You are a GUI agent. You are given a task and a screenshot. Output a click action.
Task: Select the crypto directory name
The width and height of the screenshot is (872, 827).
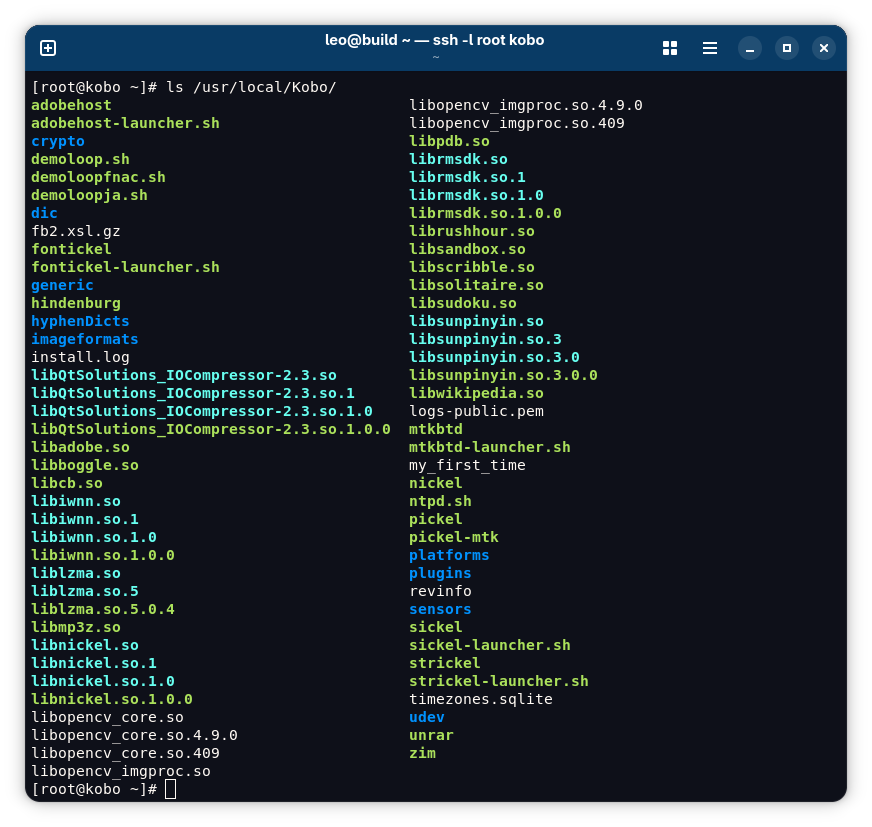pos(57,141)
